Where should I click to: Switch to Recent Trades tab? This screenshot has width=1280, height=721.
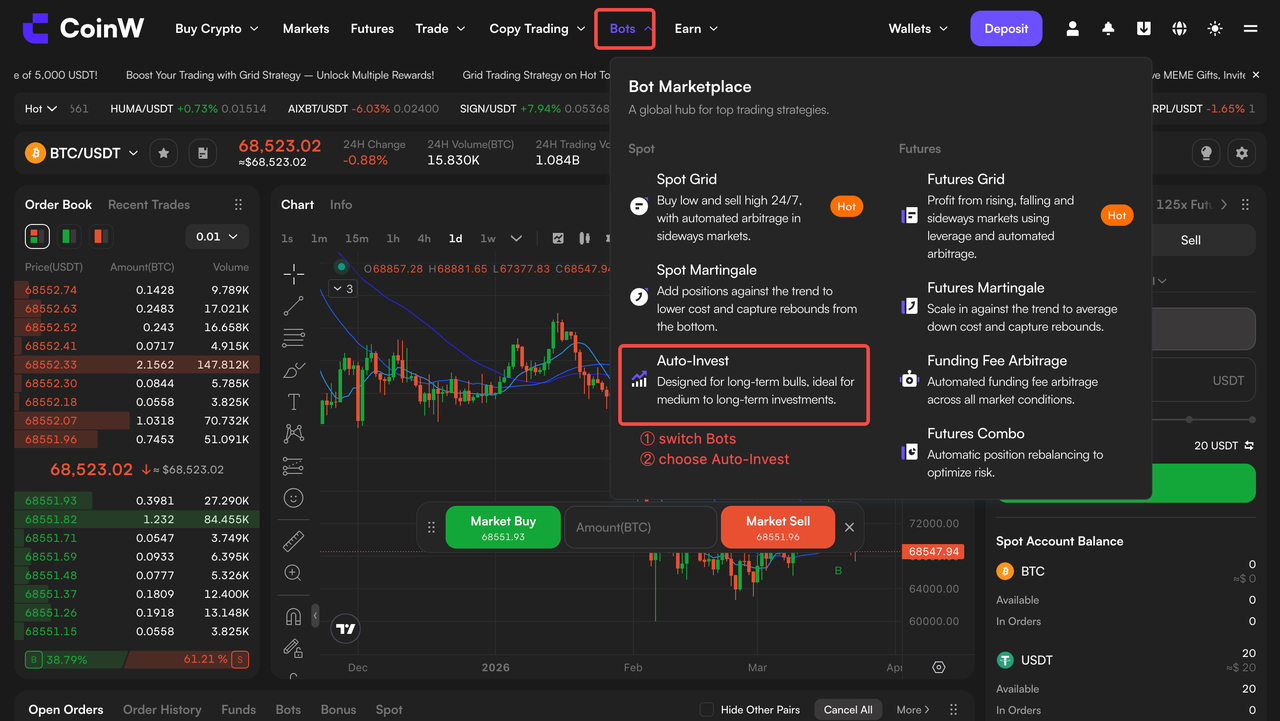point(149,205)
